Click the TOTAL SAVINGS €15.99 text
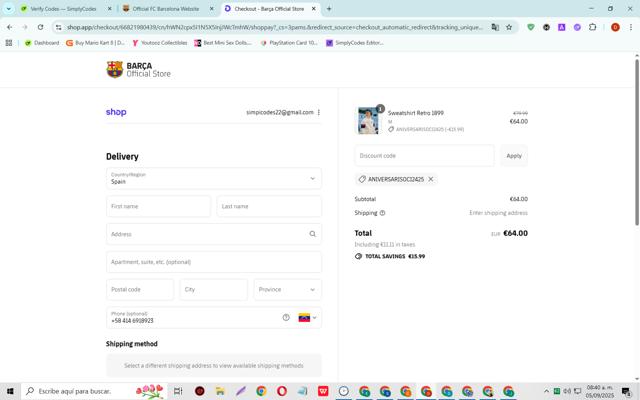Image resolution: width=640 pixels, height=400 pixels. pyautogui.click(x=395, y=256)
